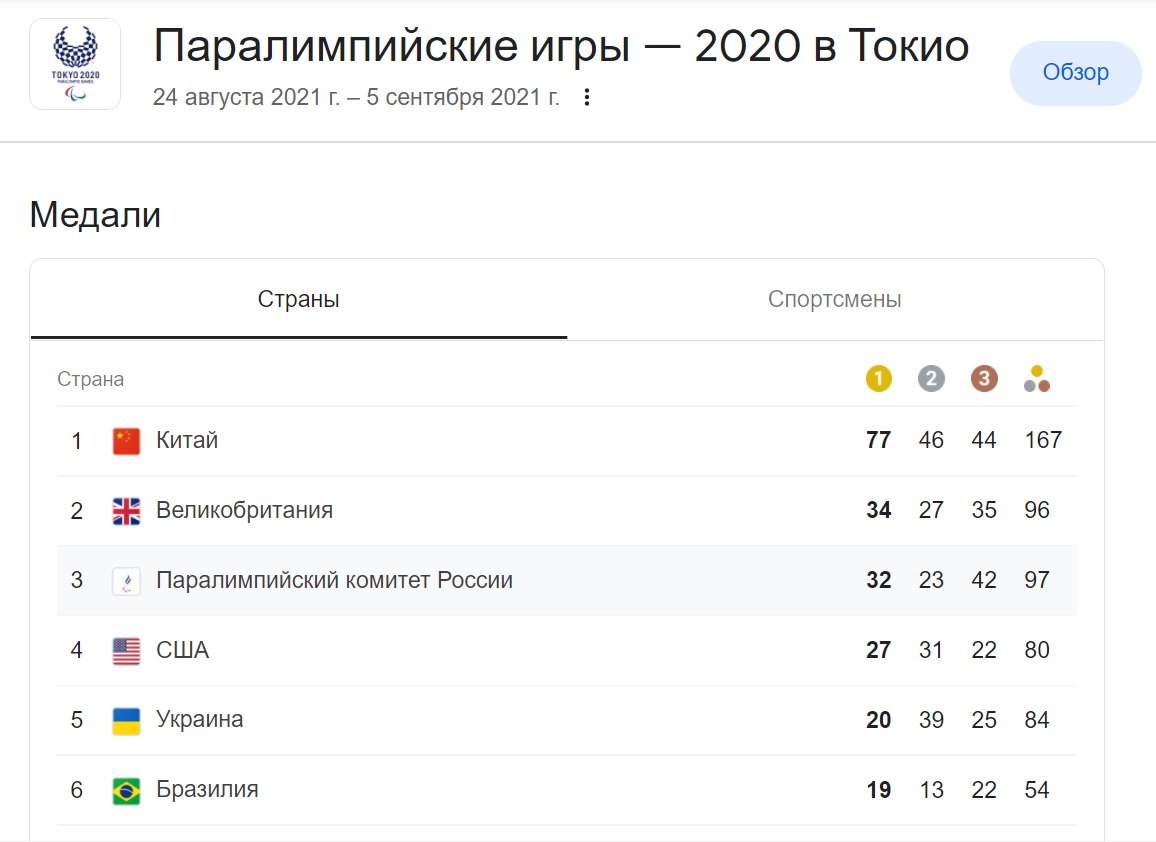1156x842 pixels.
Task: Click the Brazil flag icon
Action: point(126,791)
